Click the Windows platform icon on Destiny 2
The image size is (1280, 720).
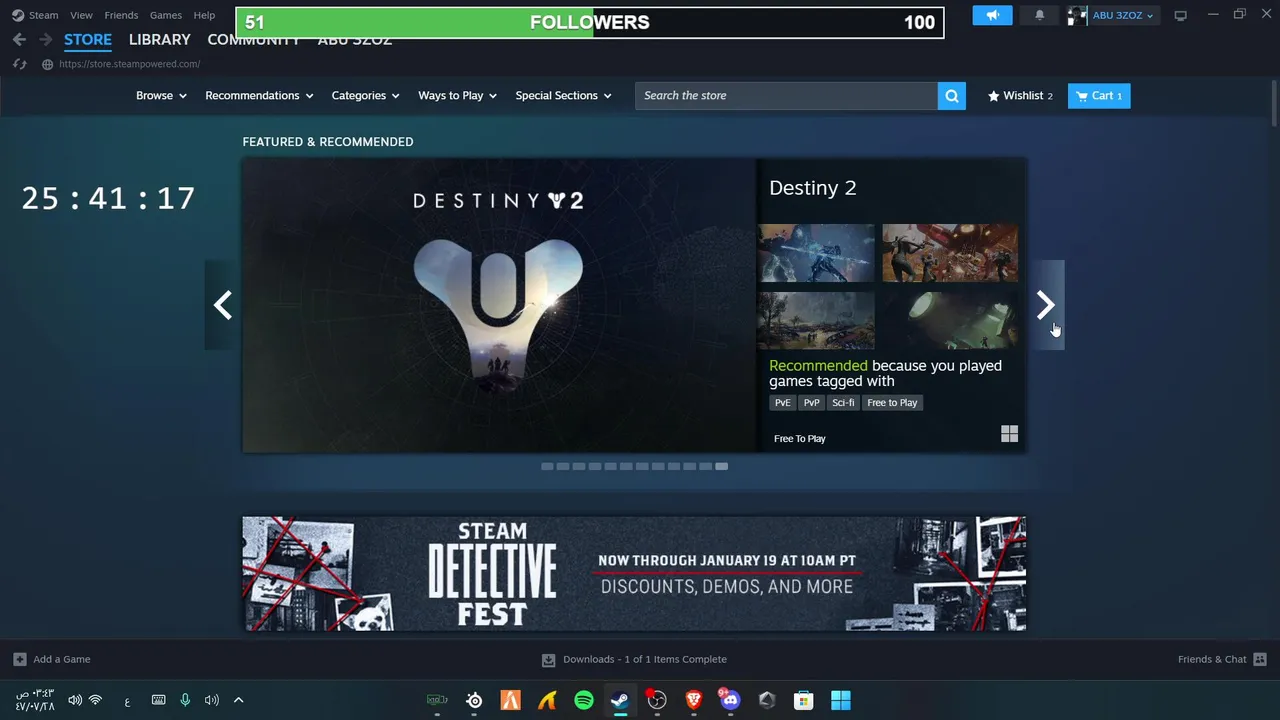click(1009, 433)
